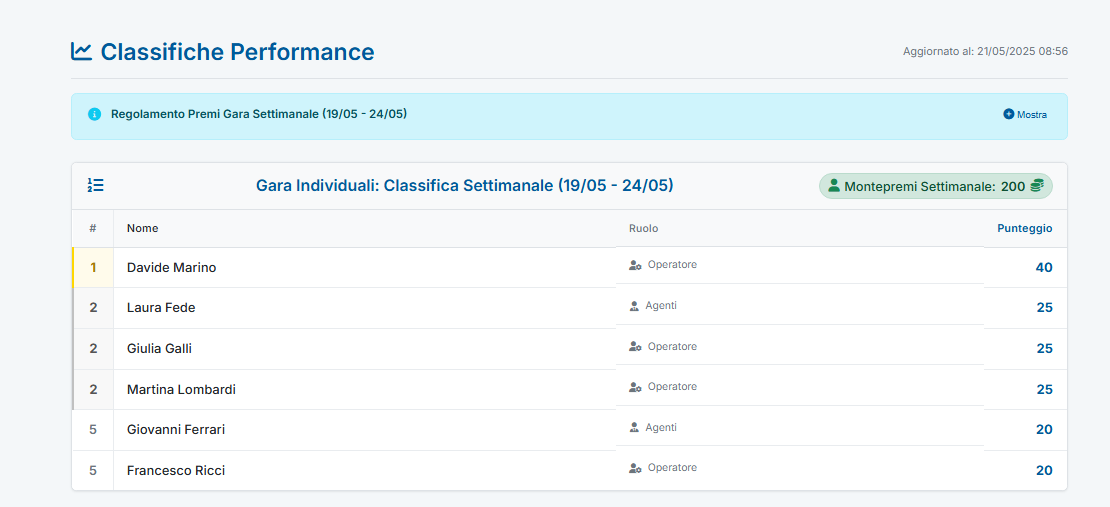Click Laura Fede's score of 25
The width and height of the screenshot is (1110, 507).
[1044, 308]
